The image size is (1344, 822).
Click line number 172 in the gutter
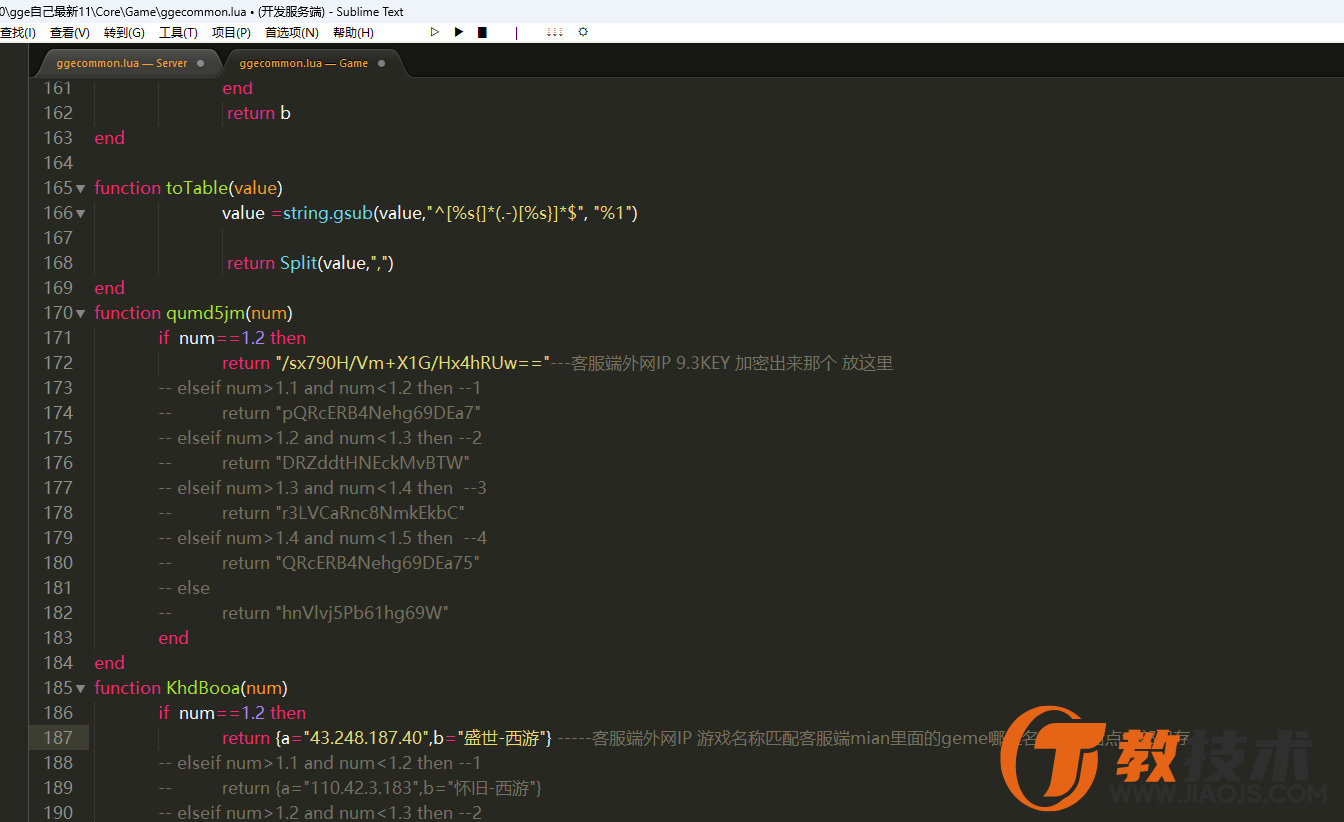coord(58,363)
